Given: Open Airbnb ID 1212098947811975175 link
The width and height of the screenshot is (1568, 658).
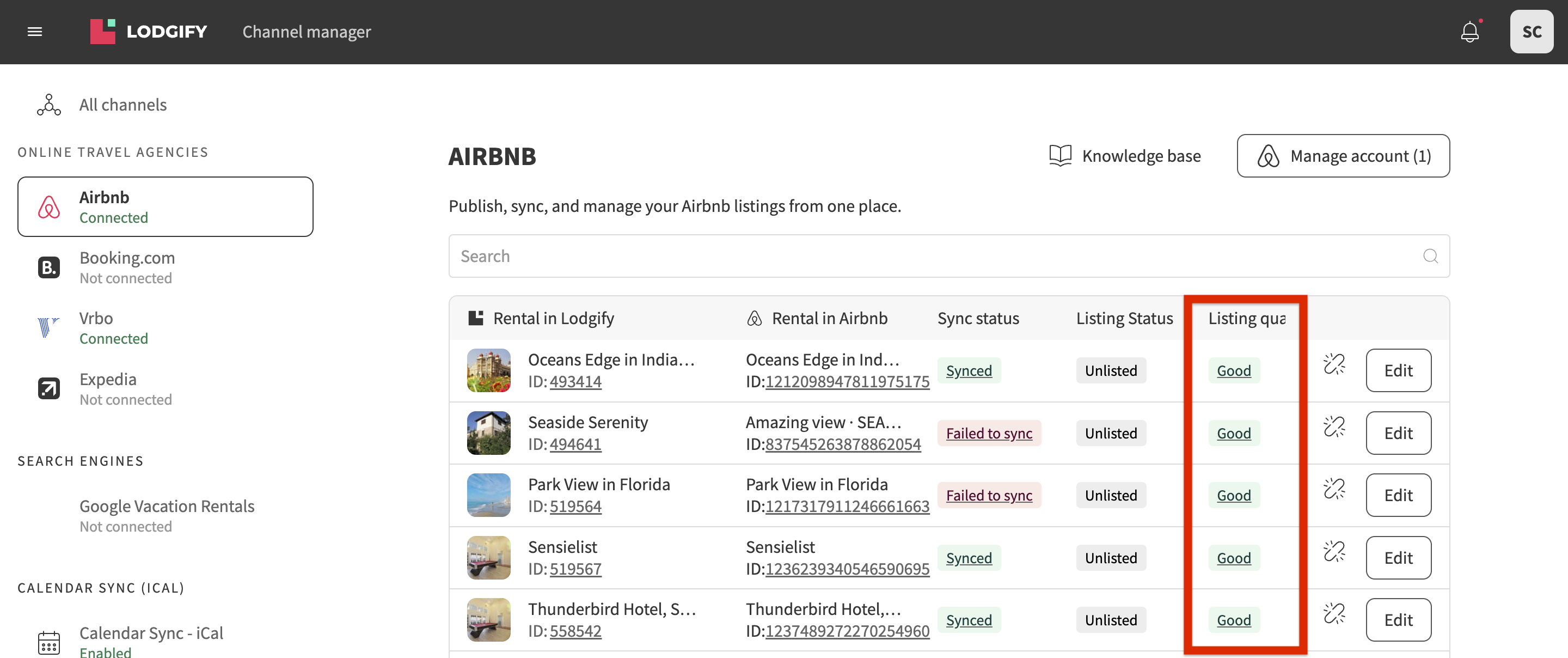Looking at the screenshot, I should click(x=847, y=382).
